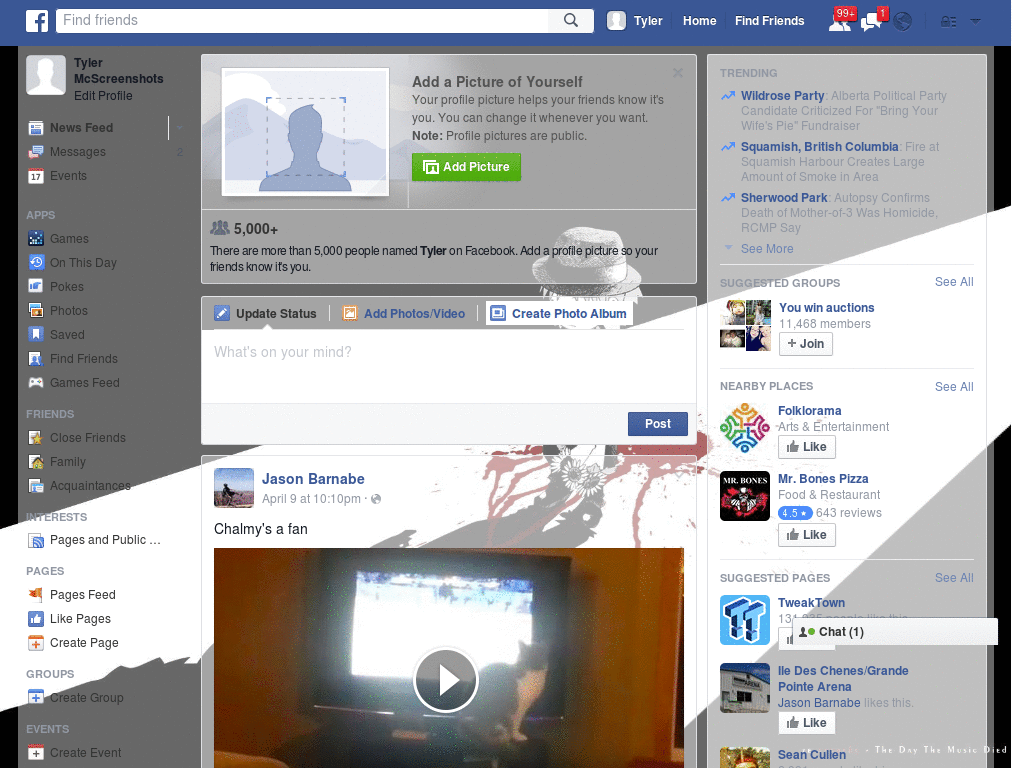Viewport: 1024px width, 768px height.
Task: Open the Photos app icon
Action: [x=36, y=311]
